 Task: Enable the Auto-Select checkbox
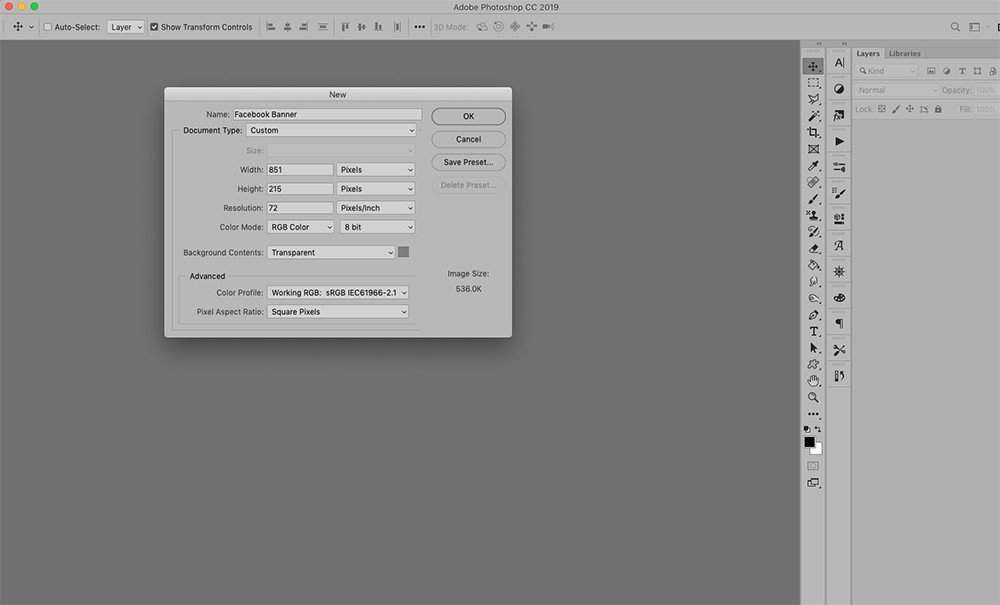(x=48, y=27)
